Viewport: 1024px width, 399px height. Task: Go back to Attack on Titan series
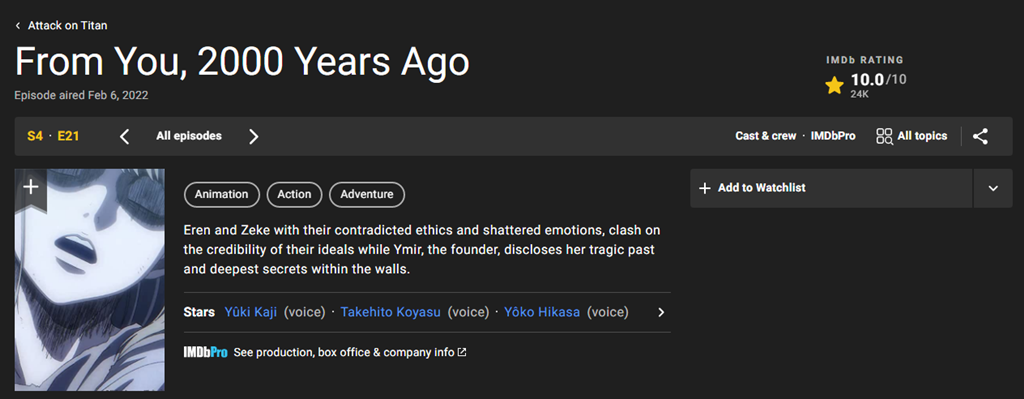point(61,25)
